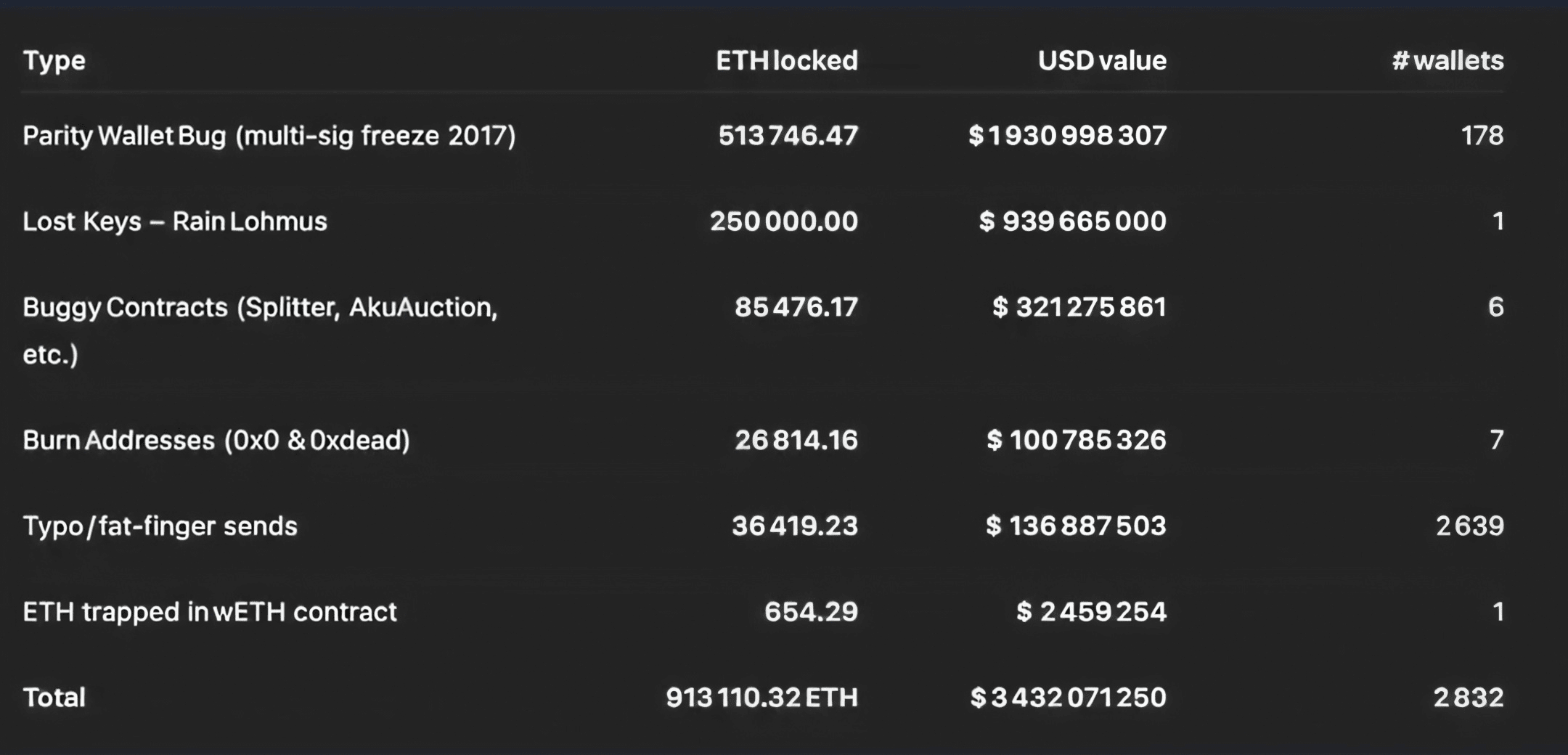Click the 178 wallets count cell
1568x755 pixels.
pos(1482,136)
